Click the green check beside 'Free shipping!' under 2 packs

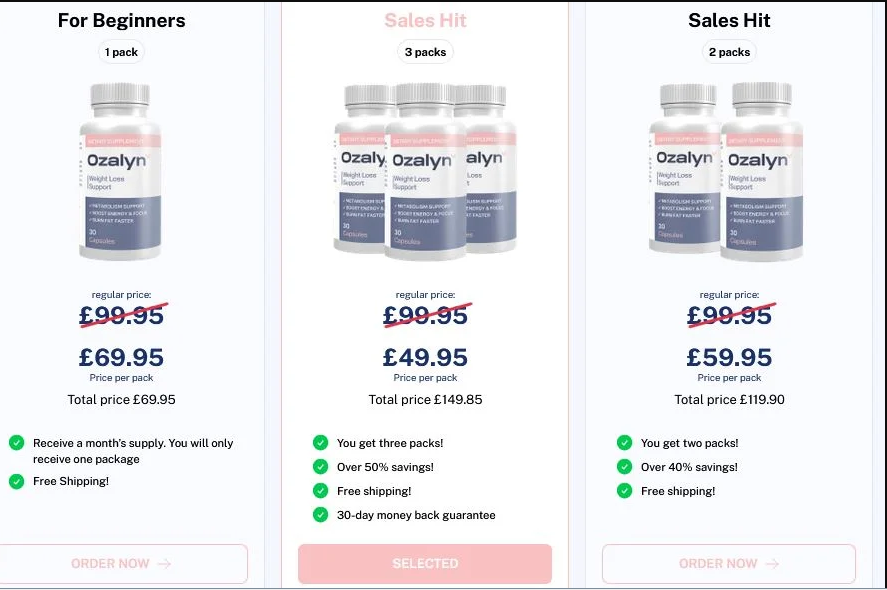(624, 491)
